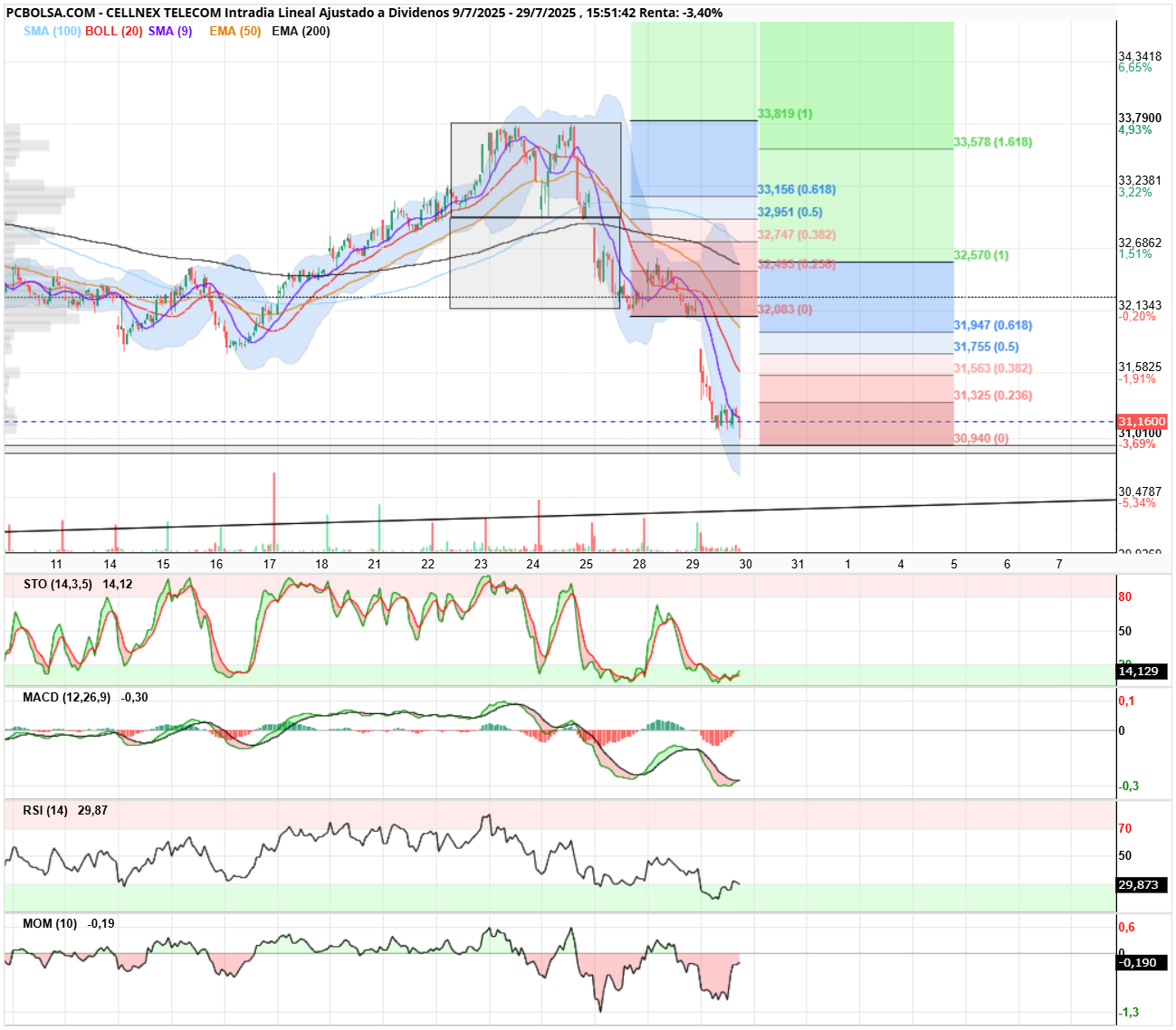1176x1030 pixels.
Task: Click the 33,2381 price axis label
Action: point(1140,181)
